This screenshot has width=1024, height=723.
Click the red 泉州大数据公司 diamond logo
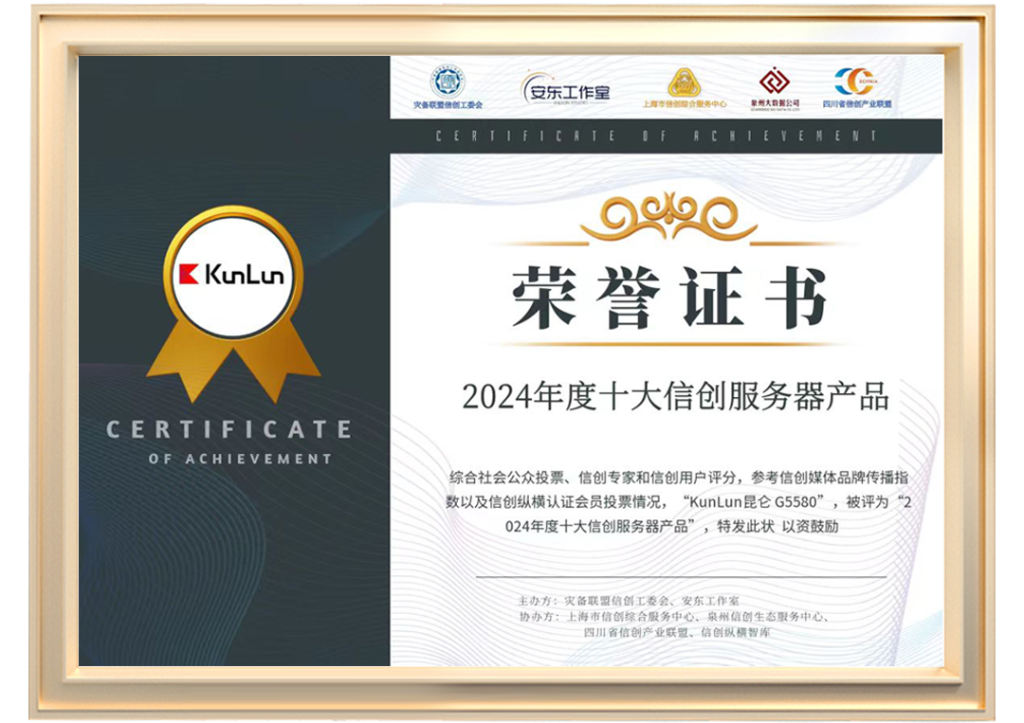point(775,81)
